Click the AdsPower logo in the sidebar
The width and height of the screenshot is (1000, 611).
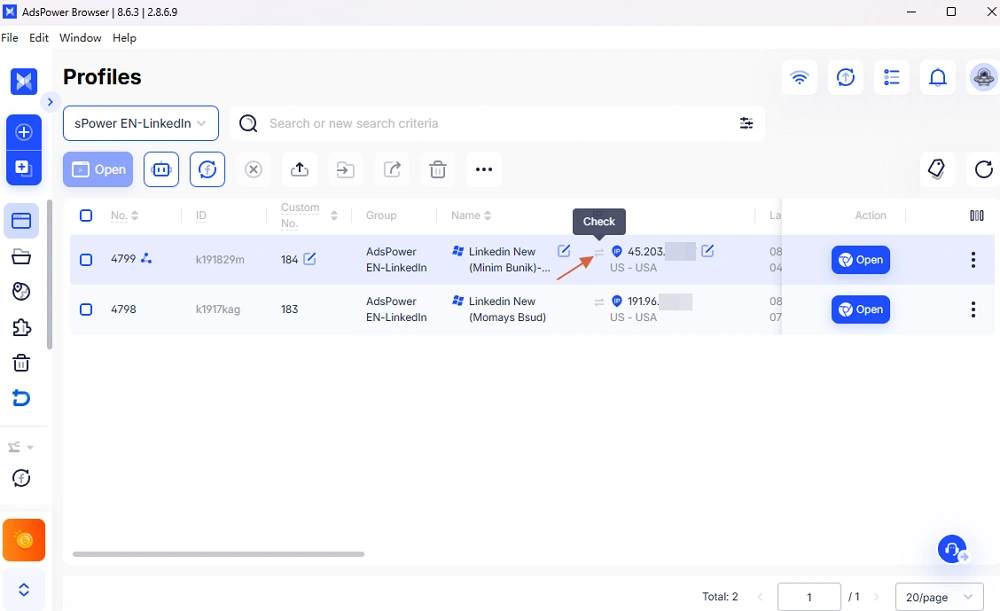(24, 81)
